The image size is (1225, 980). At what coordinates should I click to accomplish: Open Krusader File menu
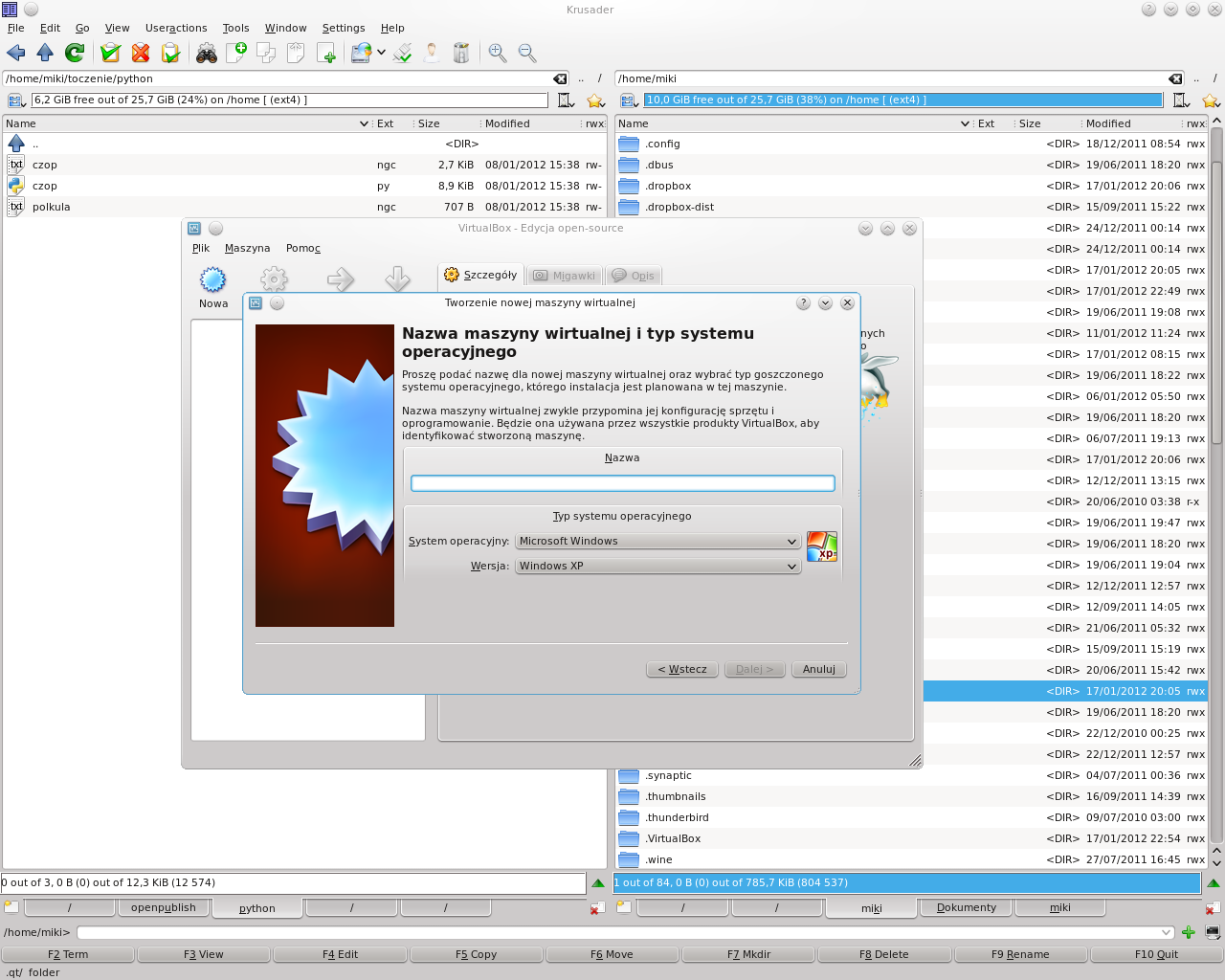pos(16,28)
